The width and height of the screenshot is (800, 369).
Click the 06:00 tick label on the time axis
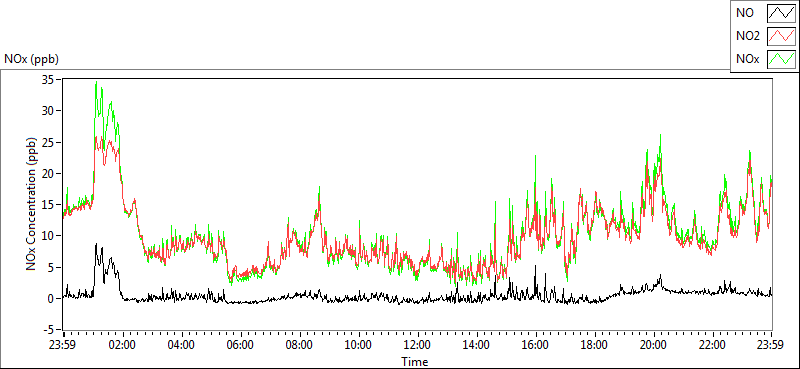click(x=240, y=345)
